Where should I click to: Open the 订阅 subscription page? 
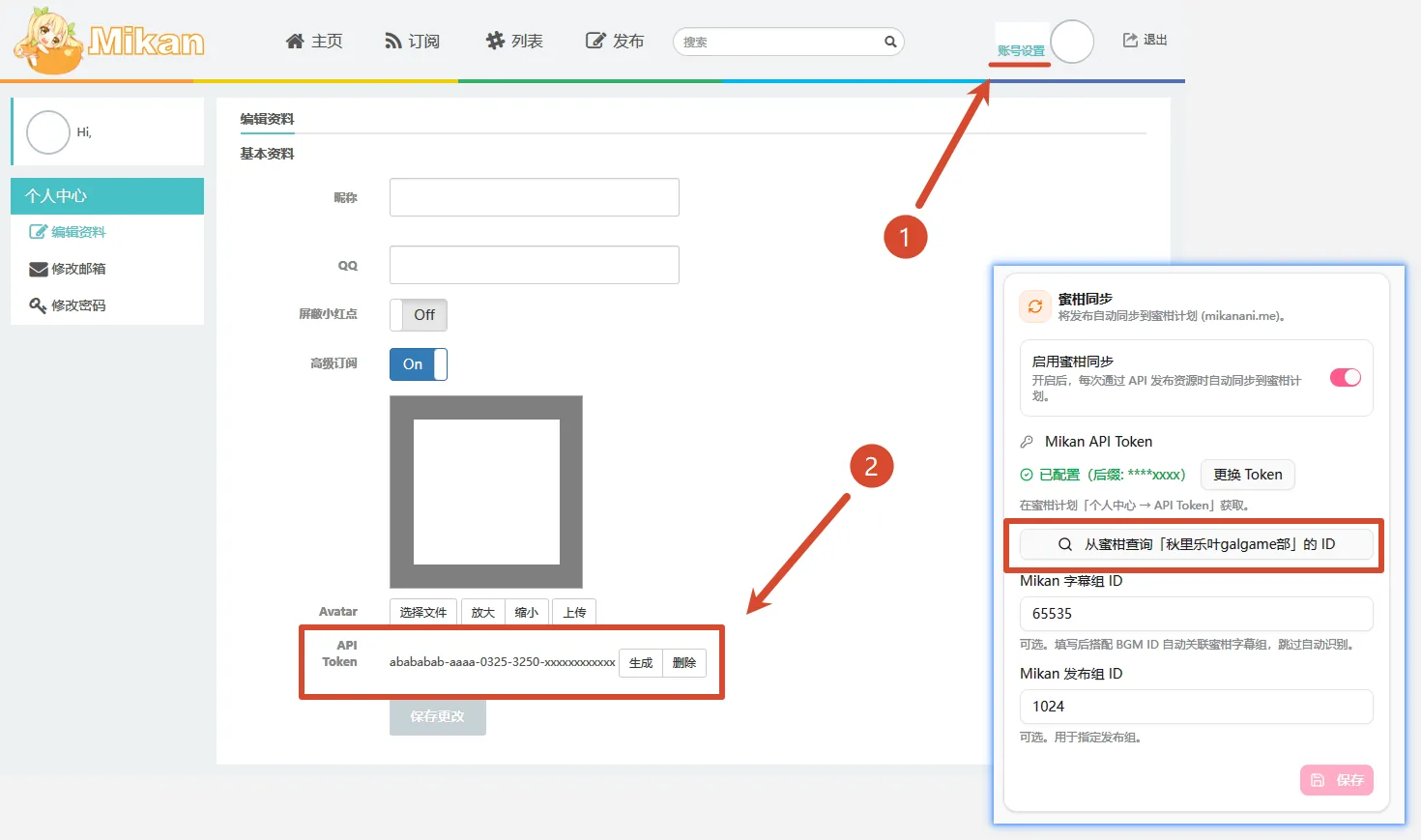[412, 41]
